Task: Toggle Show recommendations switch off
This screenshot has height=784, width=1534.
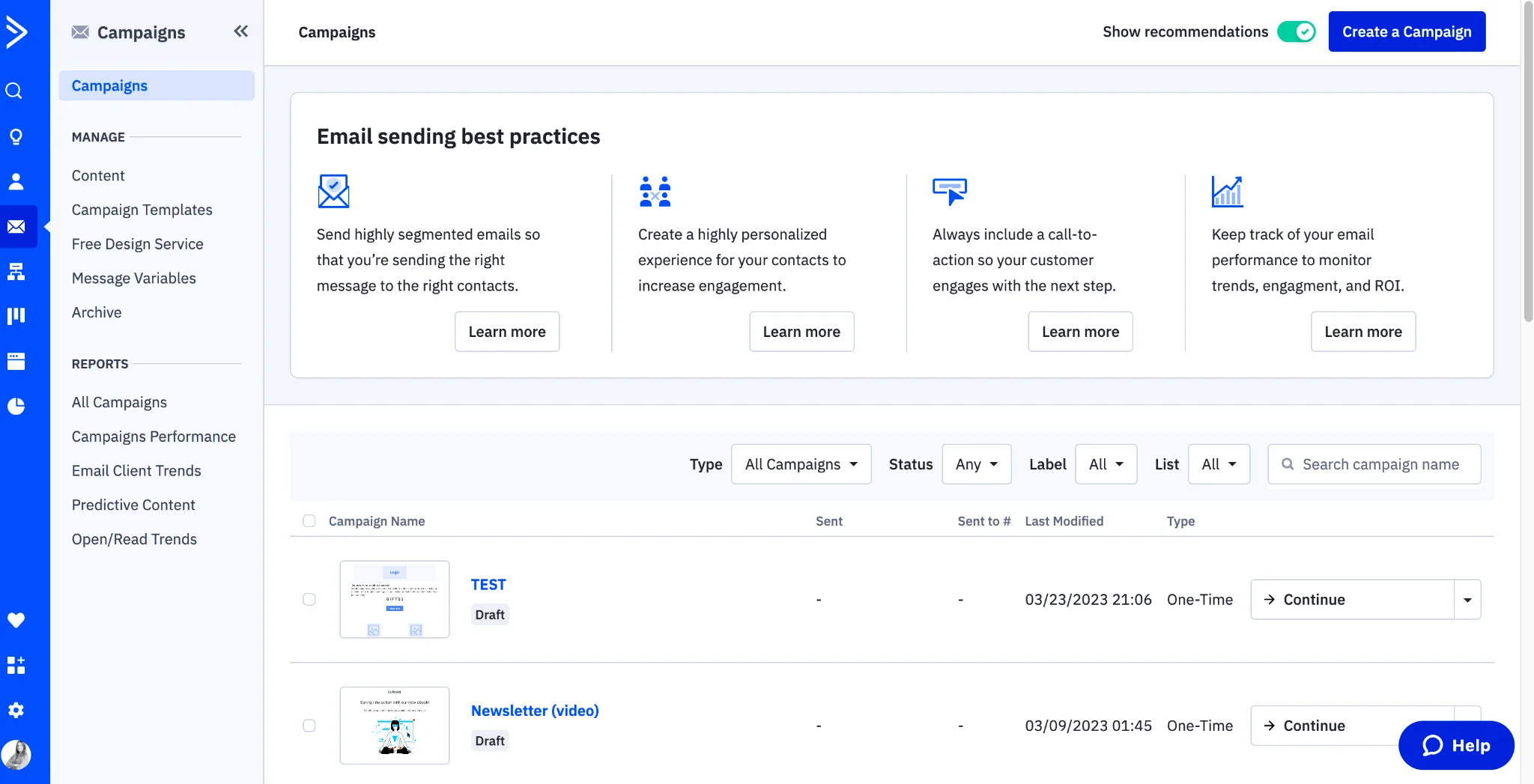Action: tap(1296, 31)
